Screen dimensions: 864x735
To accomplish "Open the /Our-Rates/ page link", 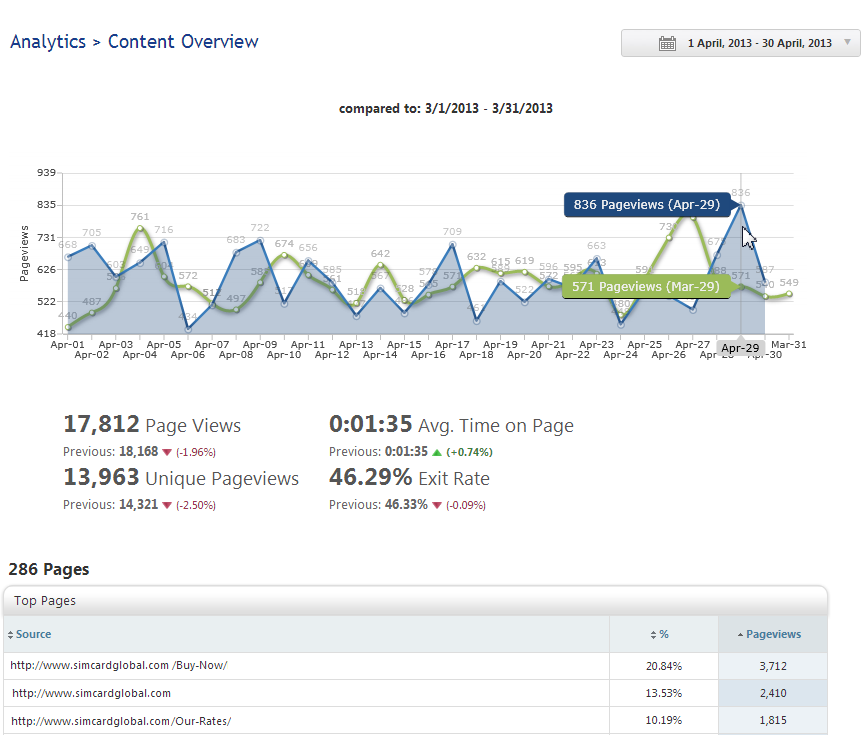I will [x=122, y=720].
